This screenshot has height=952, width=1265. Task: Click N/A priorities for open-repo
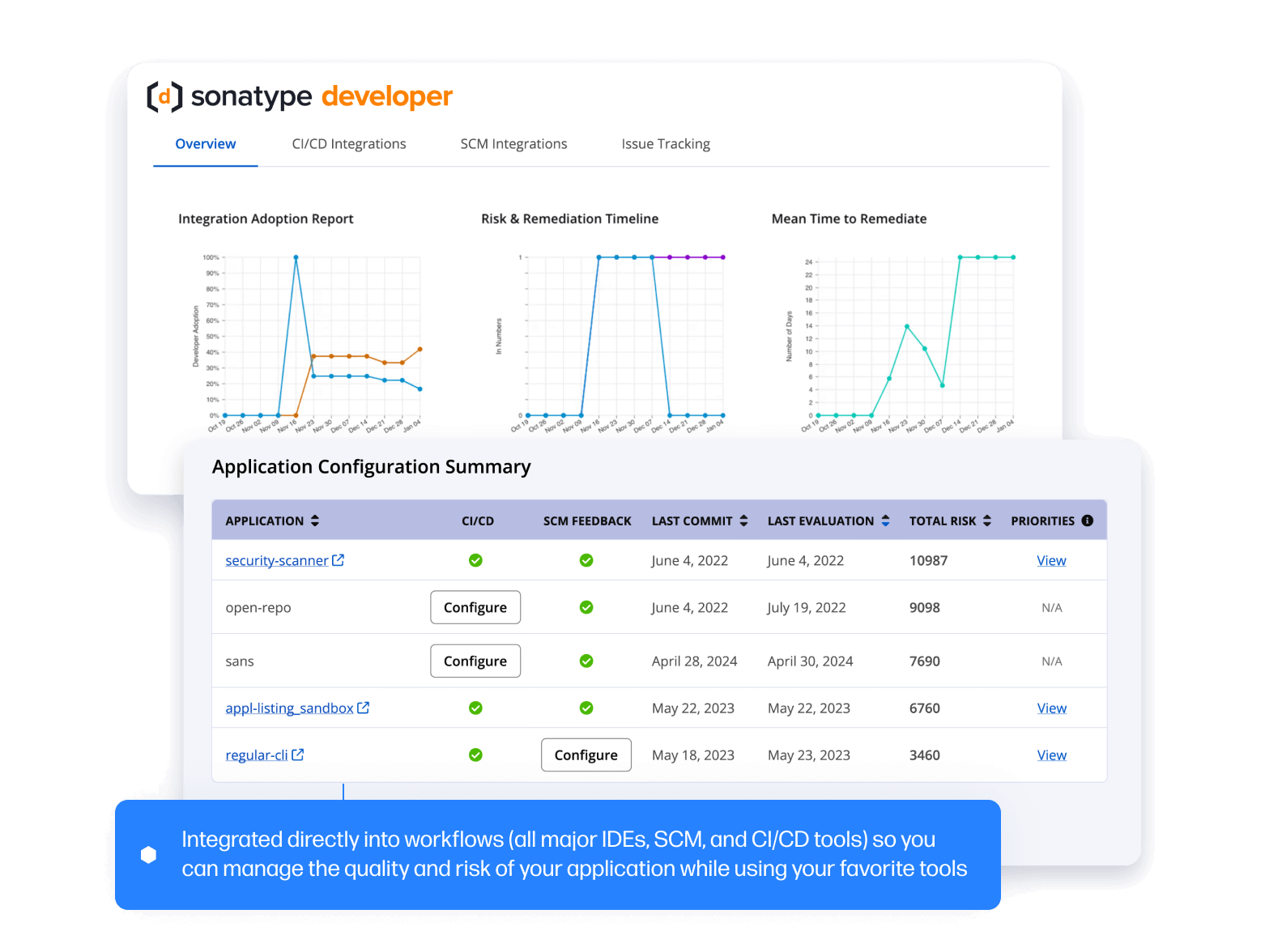(x=1051, y=608)
